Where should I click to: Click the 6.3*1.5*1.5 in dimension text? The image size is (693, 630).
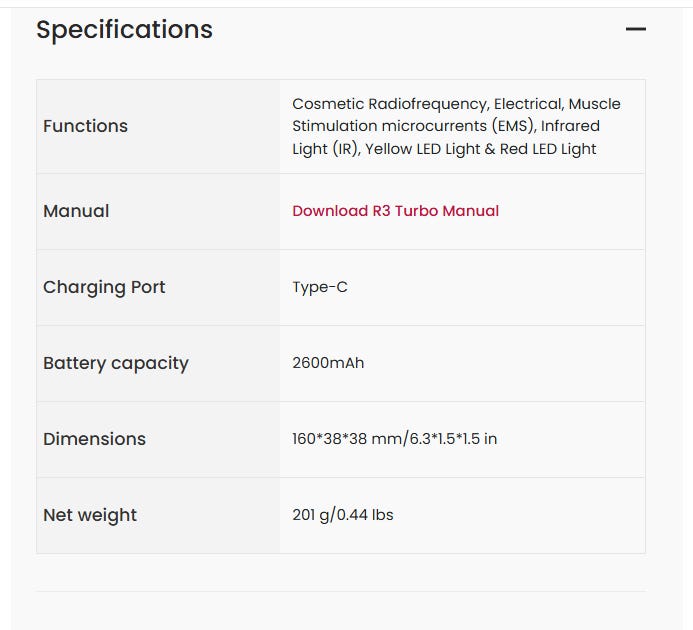point(450,439)
